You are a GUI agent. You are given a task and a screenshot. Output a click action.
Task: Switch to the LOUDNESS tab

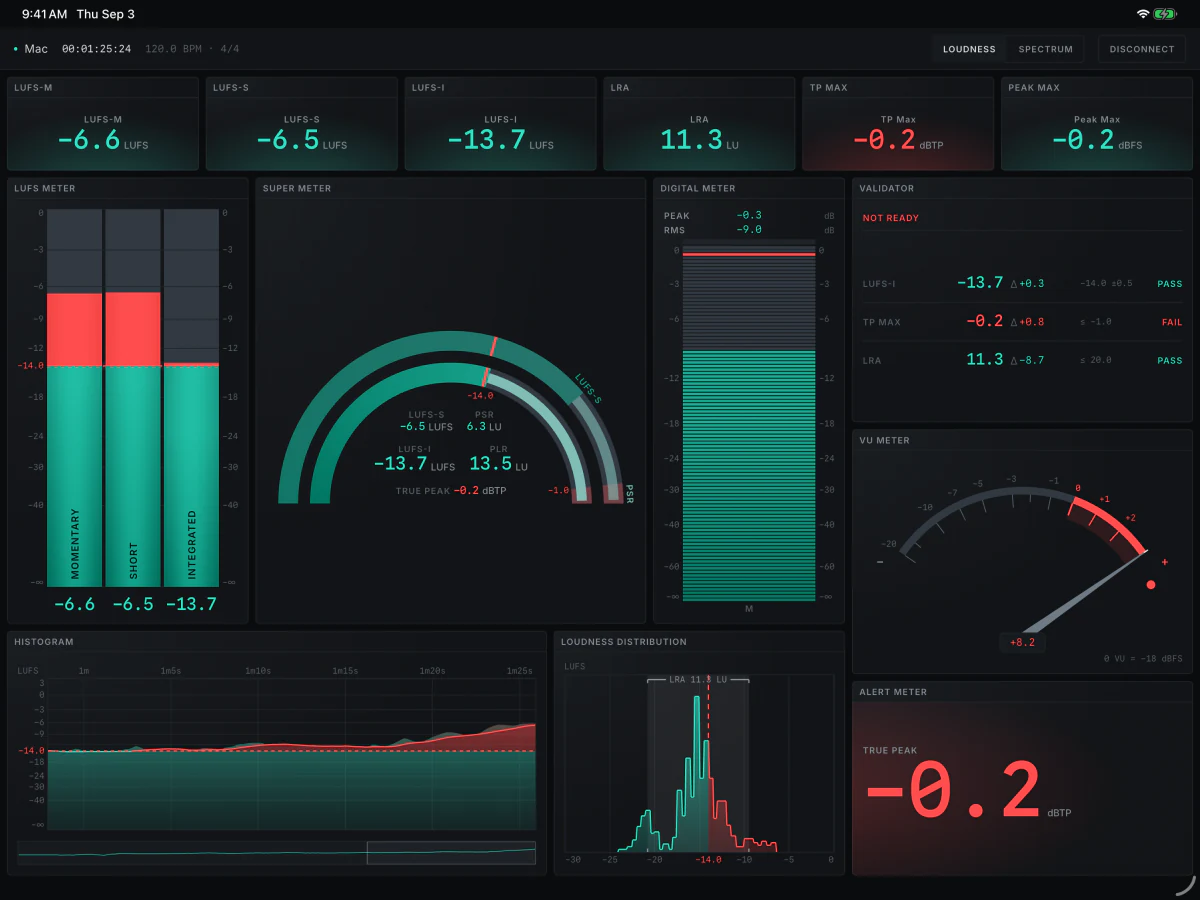(969, 49)
